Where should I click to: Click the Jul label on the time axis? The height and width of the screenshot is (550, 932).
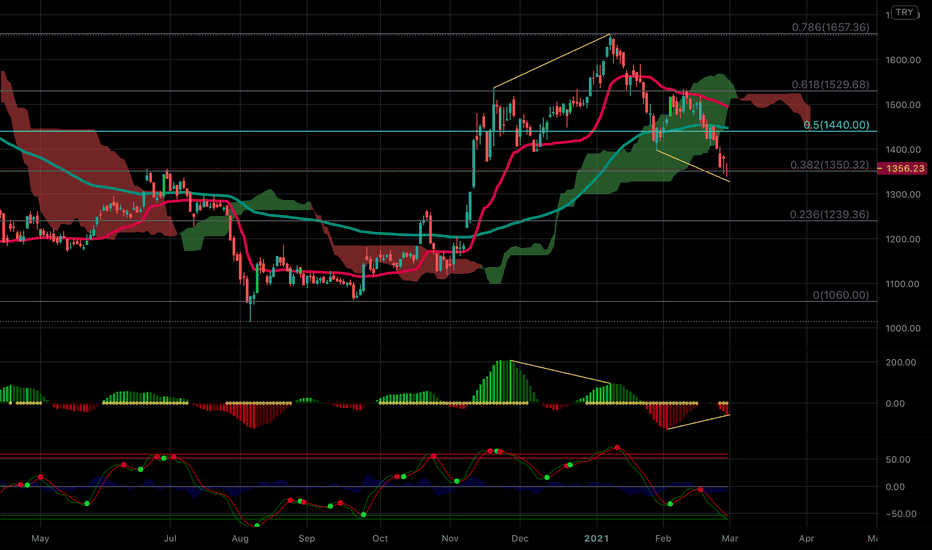pyautogui.click(x=170, y=539)
